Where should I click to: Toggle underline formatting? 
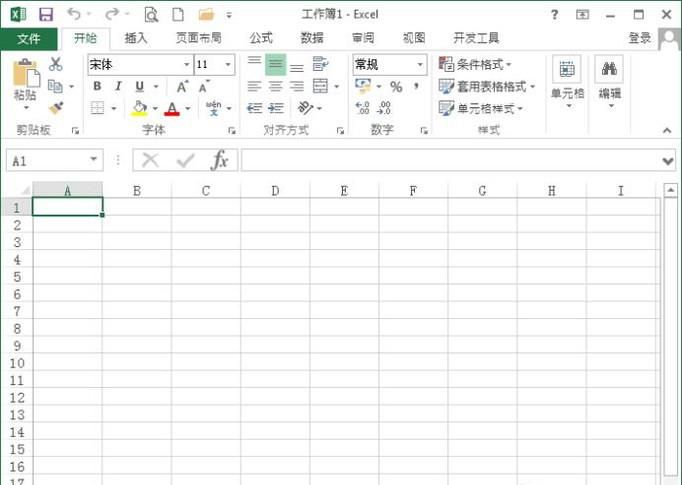[140, 86]
